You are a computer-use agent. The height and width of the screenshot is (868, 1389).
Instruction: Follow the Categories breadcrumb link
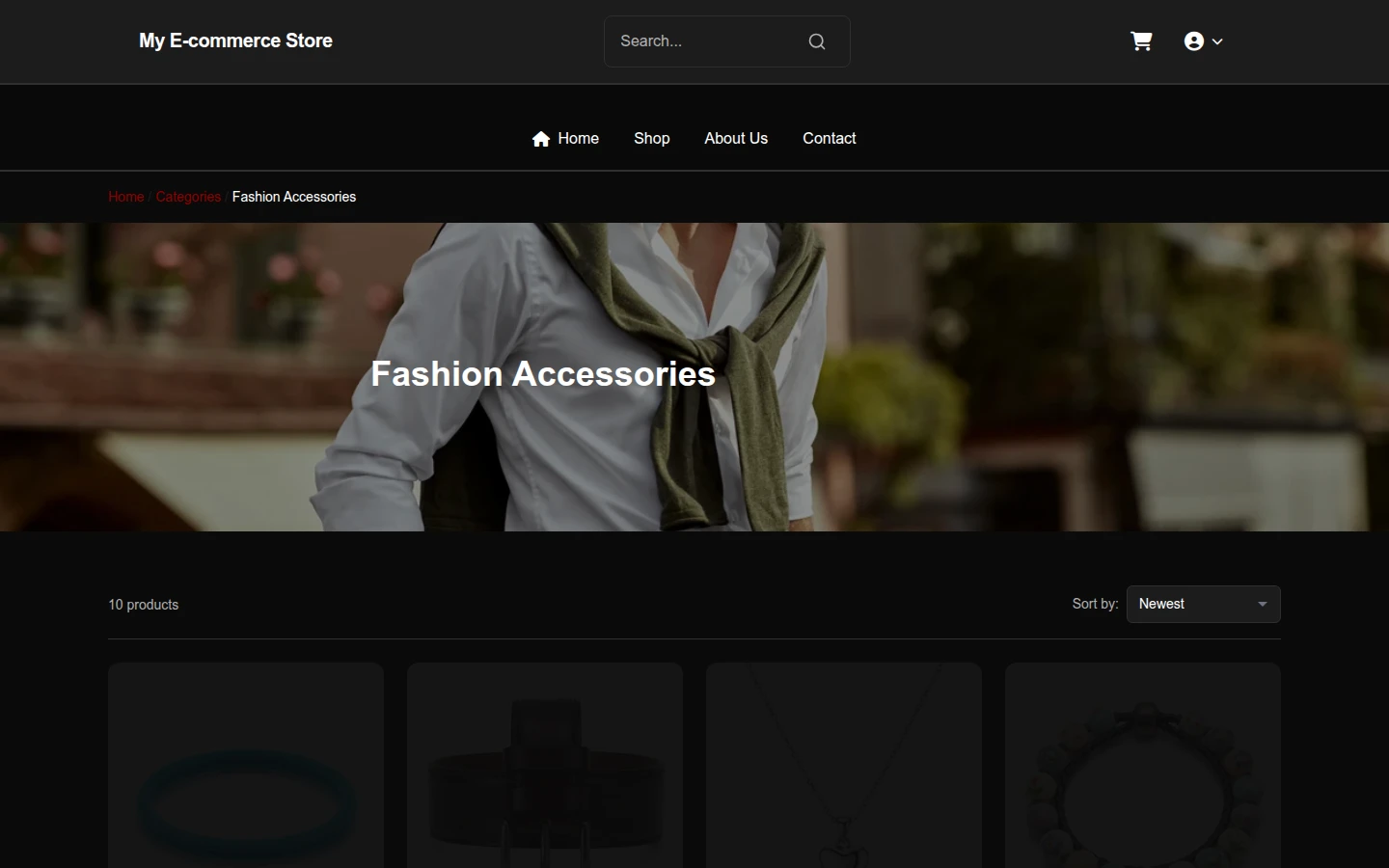188,197
